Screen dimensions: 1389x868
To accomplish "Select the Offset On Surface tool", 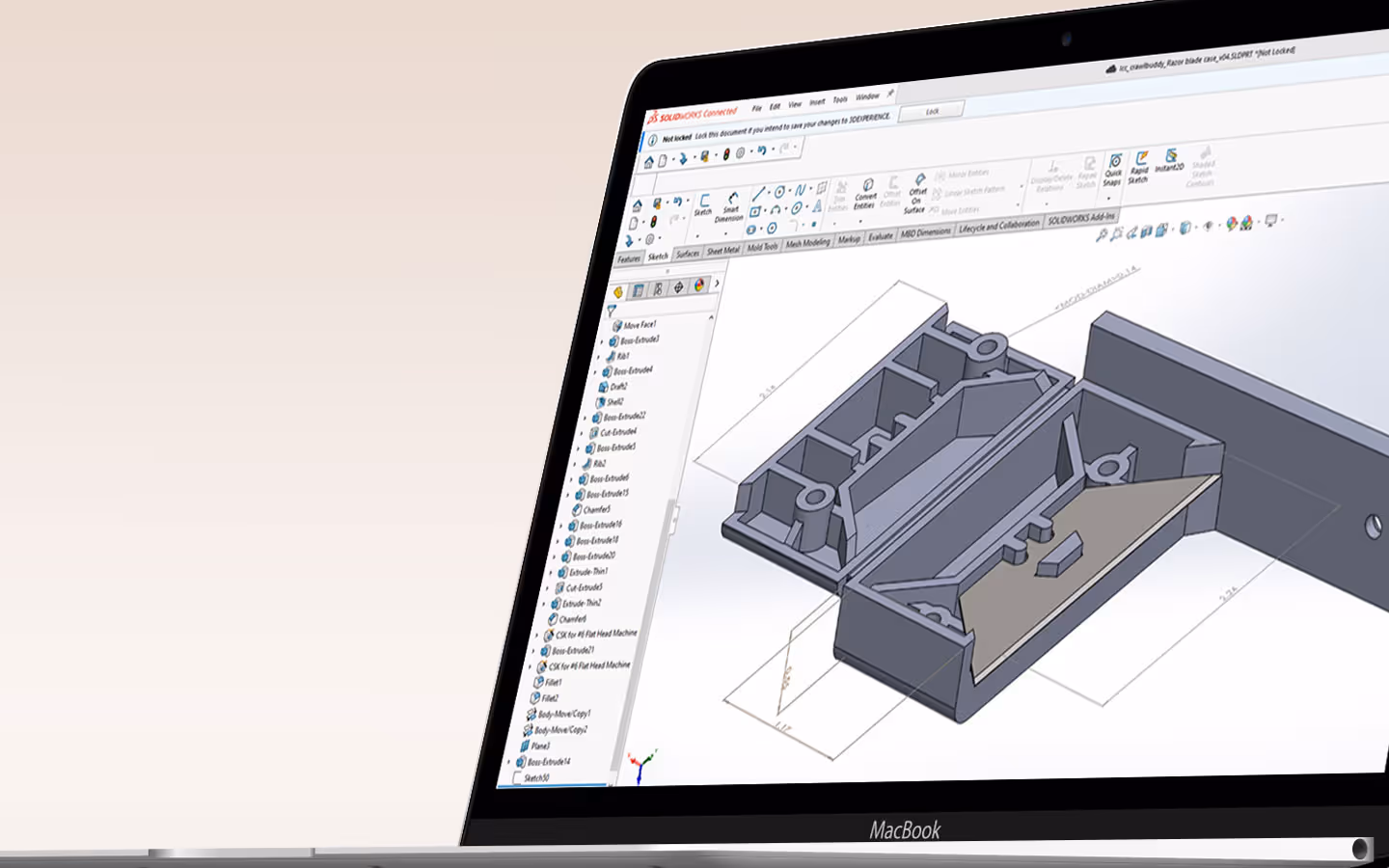I will click(x=916, y=194).
